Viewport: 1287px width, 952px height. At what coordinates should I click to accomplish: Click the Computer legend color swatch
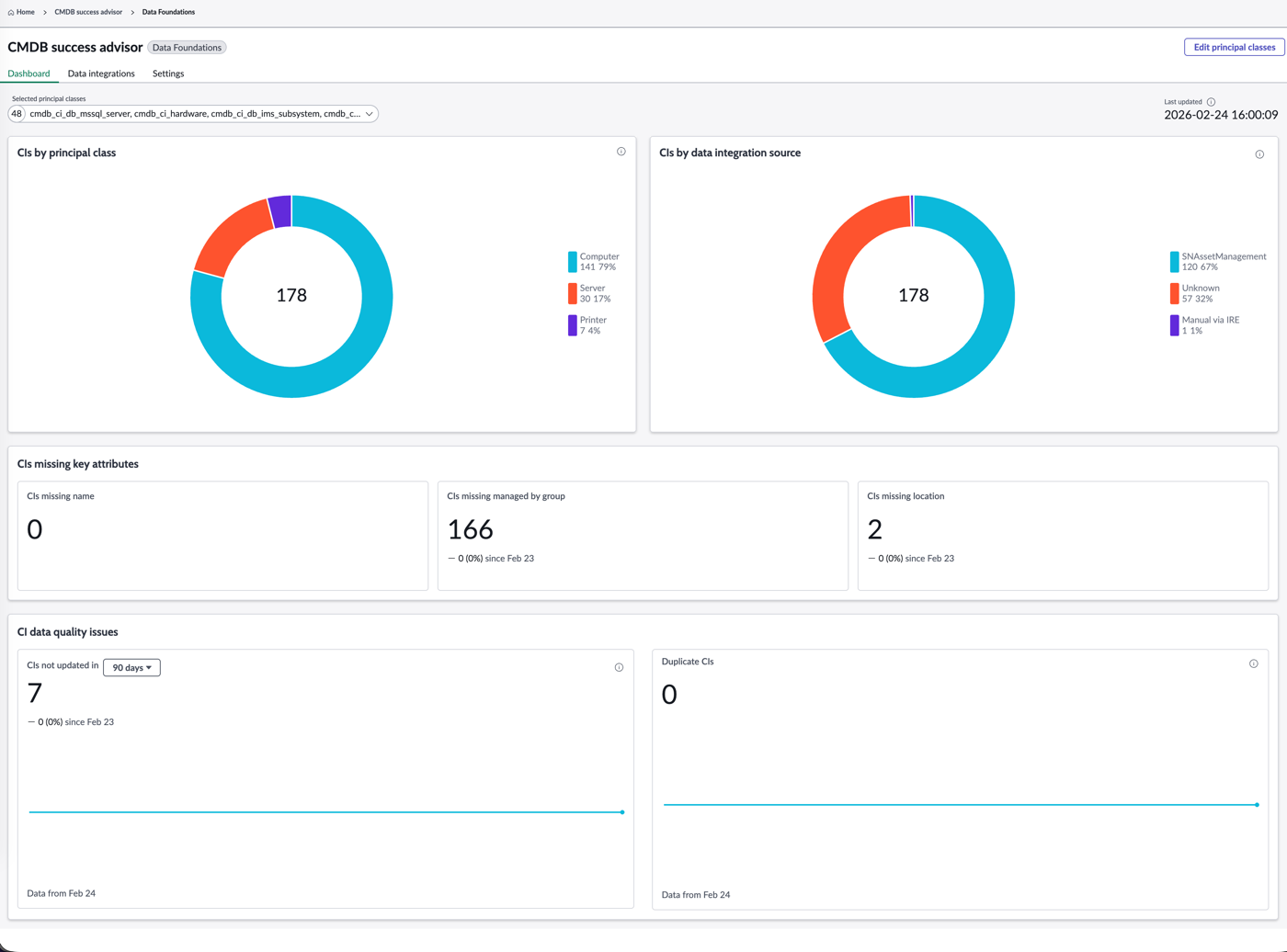click(x=573, y=262)
